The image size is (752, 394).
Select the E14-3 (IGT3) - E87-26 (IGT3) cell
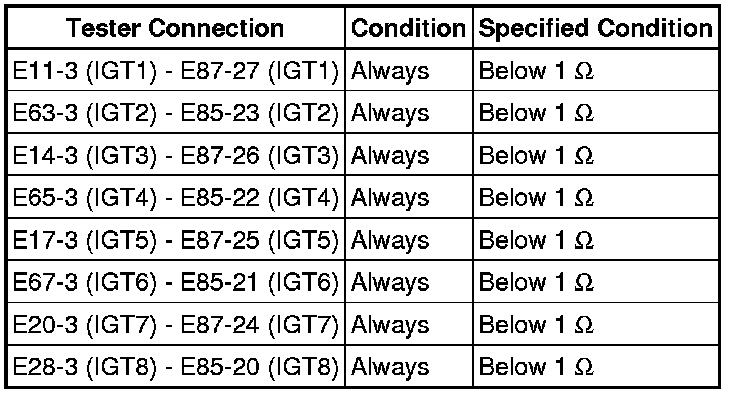(176, 155)
